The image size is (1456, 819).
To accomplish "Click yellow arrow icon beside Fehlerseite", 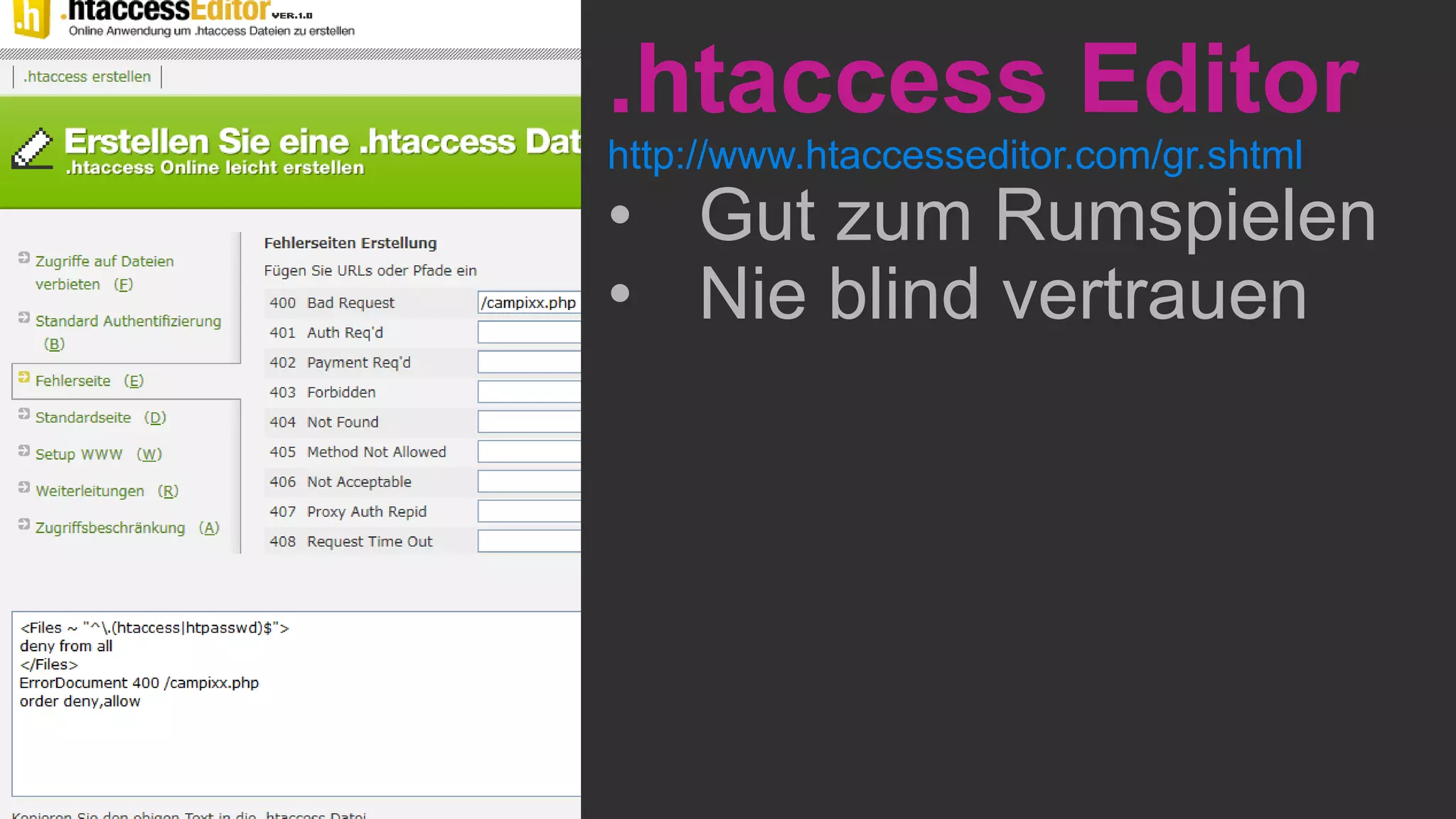I will coord(24,377).
